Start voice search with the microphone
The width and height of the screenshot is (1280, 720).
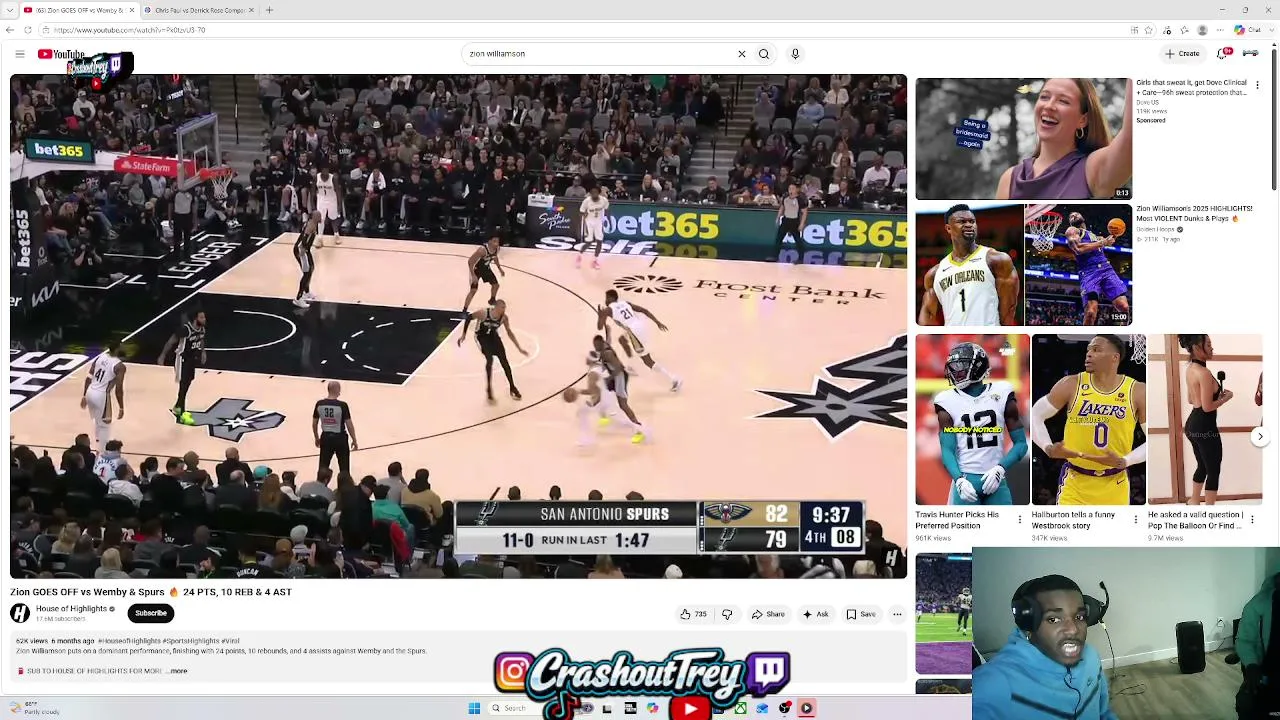tap(795, 54)
